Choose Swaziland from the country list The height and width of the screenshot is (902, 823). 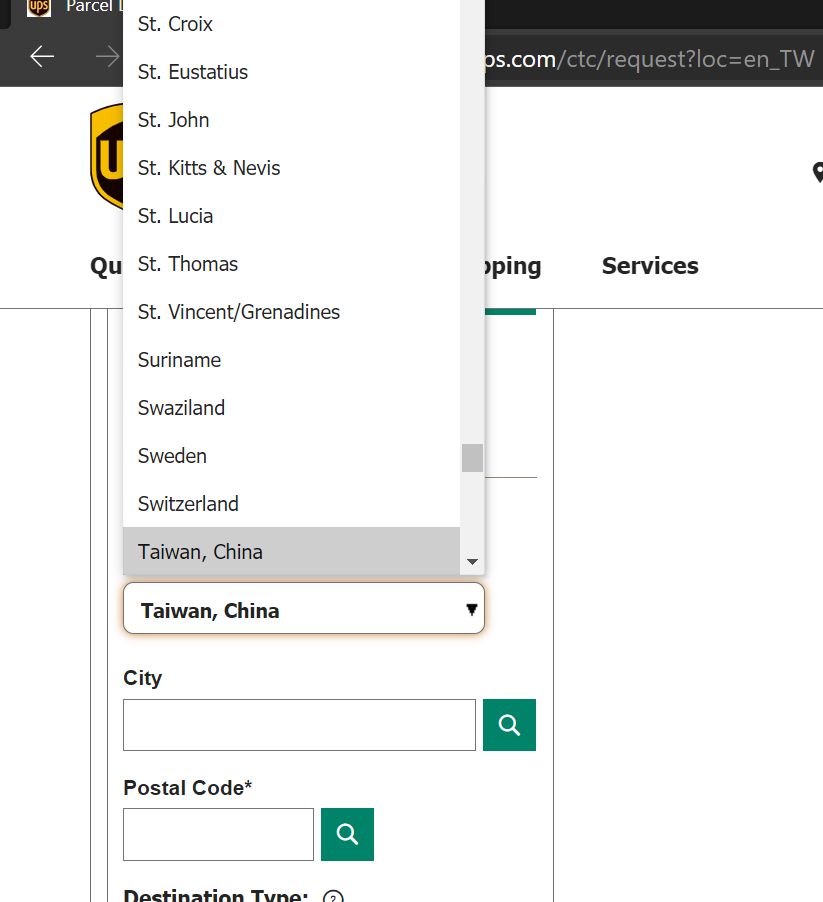pyautogui.click(x=181, y=408)
